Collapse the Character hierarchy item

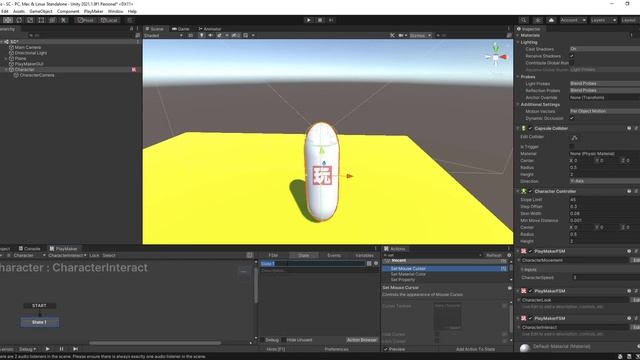pyautogui.click(x=6, y=70)
